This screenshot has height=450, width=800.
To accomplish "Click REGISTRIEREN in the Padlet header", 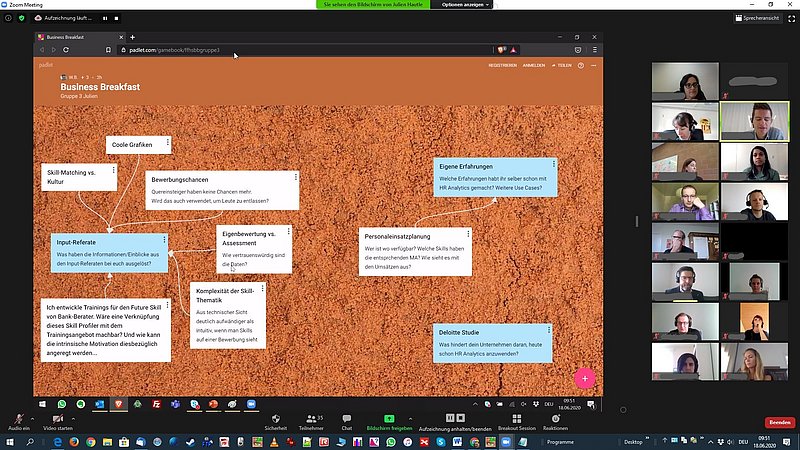I will tap(502, 65).
